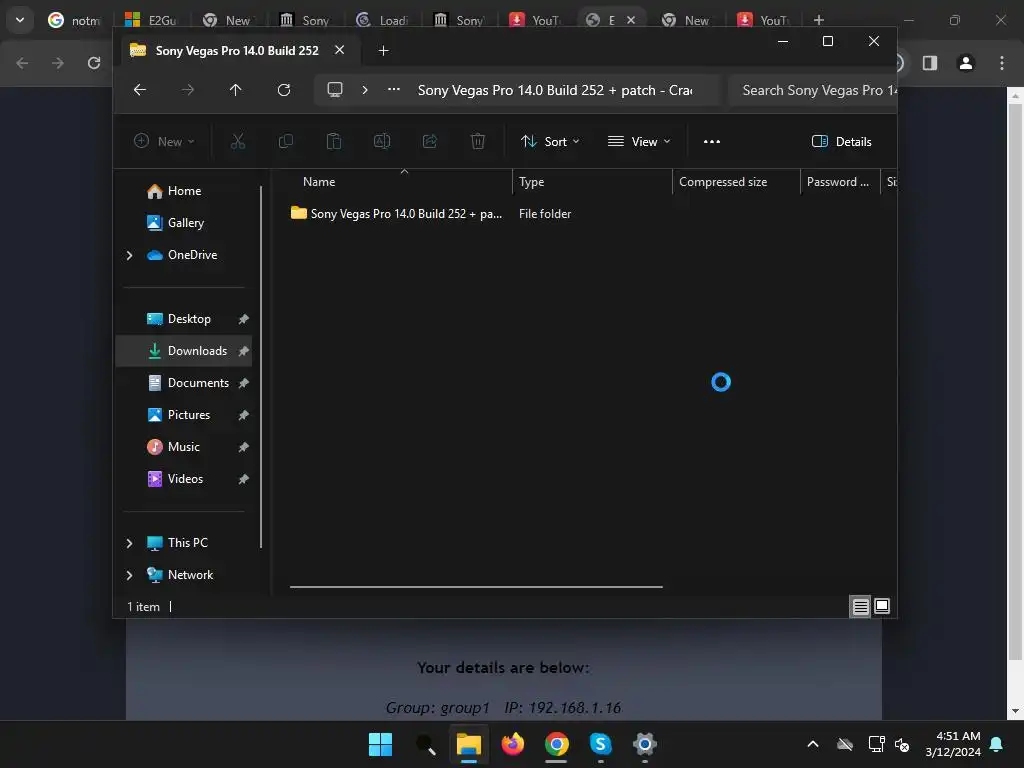
Task: Switch to the Loadi browser tab
Action: (383, 20)
